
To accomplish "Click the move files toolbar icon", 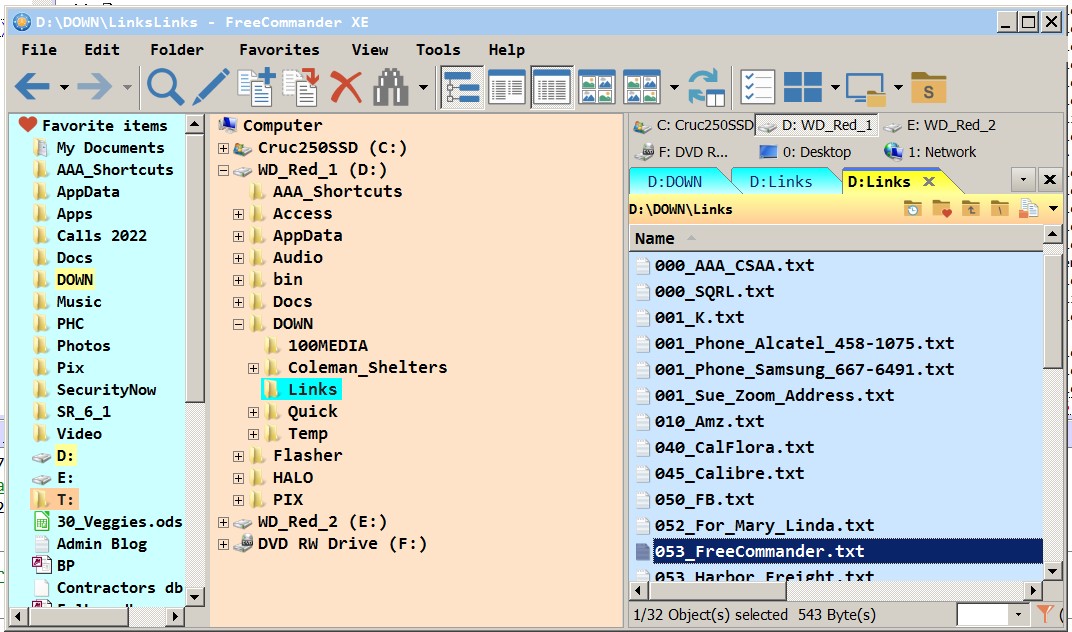I will 302,87.
